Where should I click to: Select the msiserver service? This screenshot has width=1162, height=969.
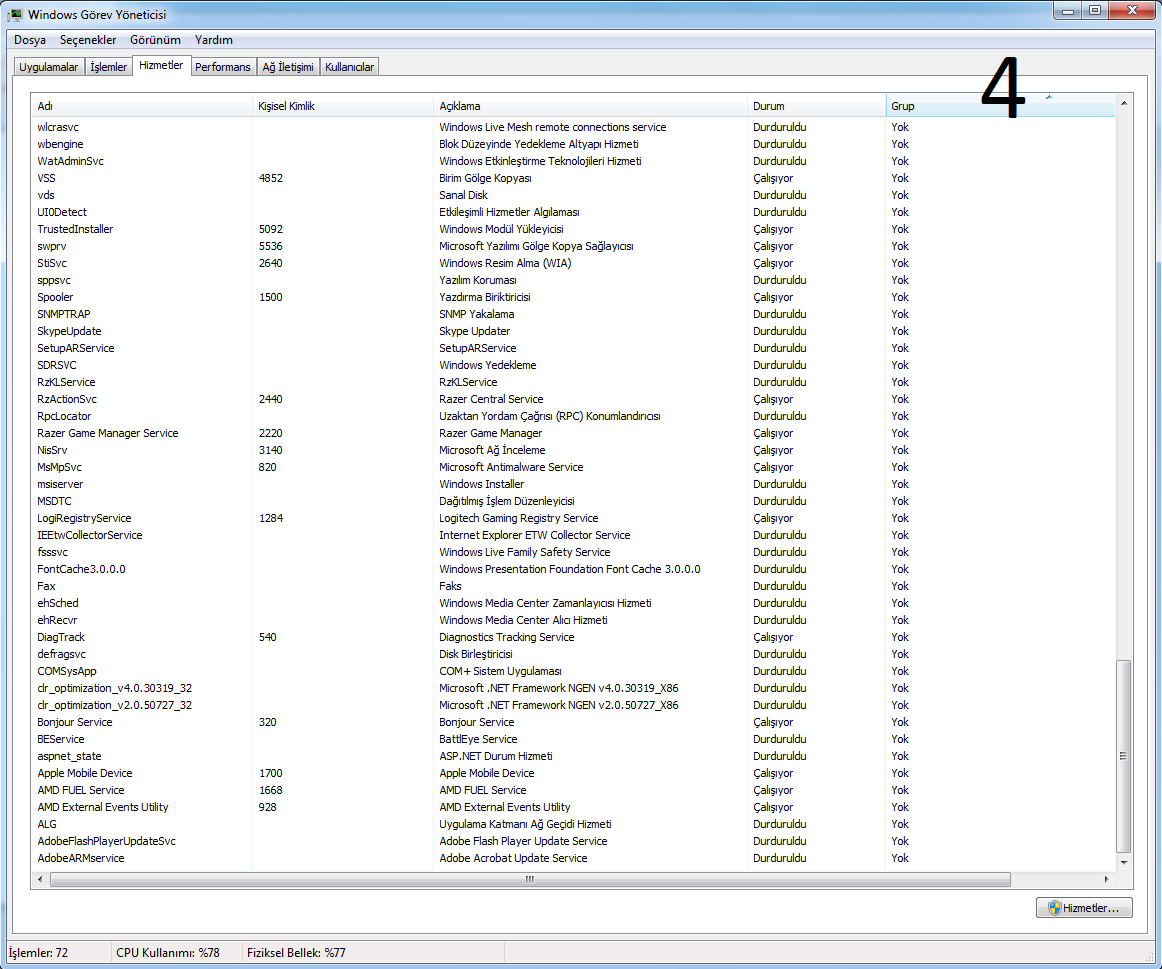click(60, 484)
